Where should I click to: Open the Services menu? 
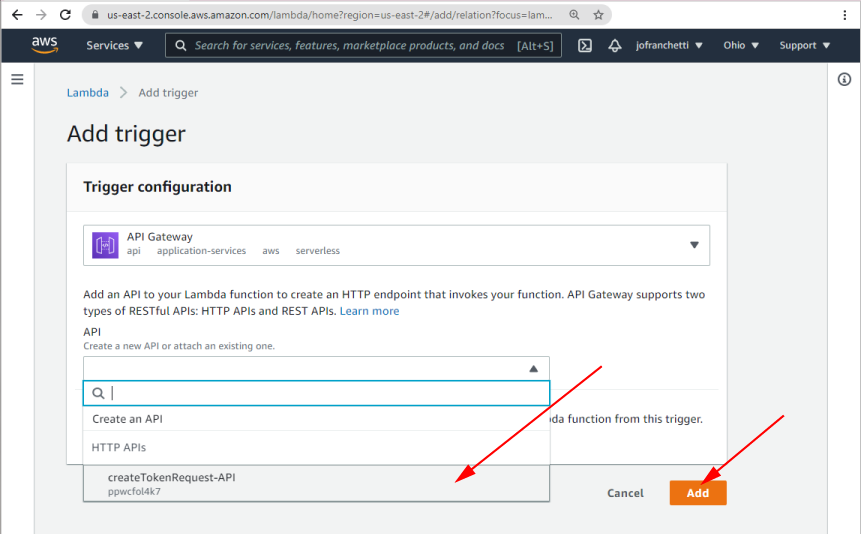coord(114,46)
